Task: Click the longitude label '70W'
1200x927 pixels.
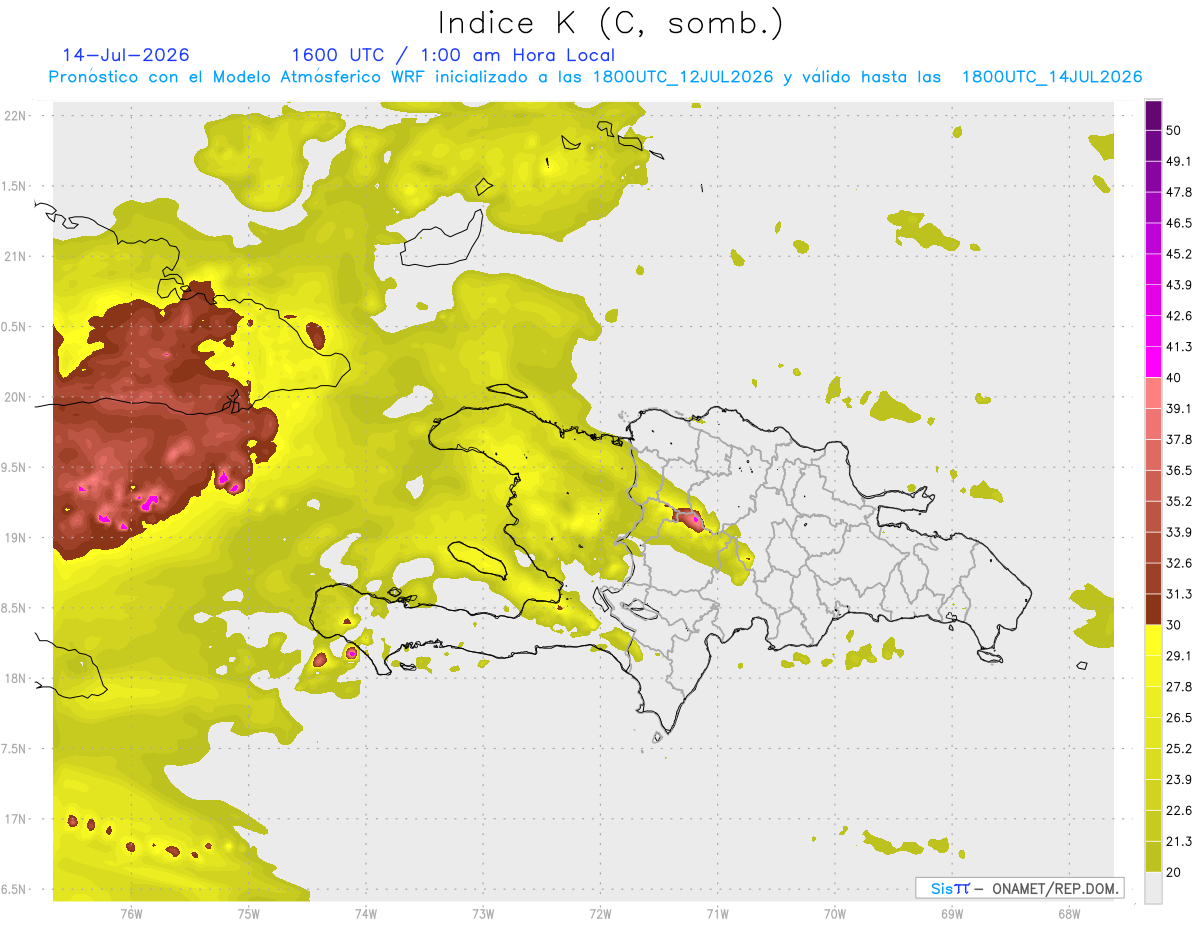Action: [x=835, y=914]
